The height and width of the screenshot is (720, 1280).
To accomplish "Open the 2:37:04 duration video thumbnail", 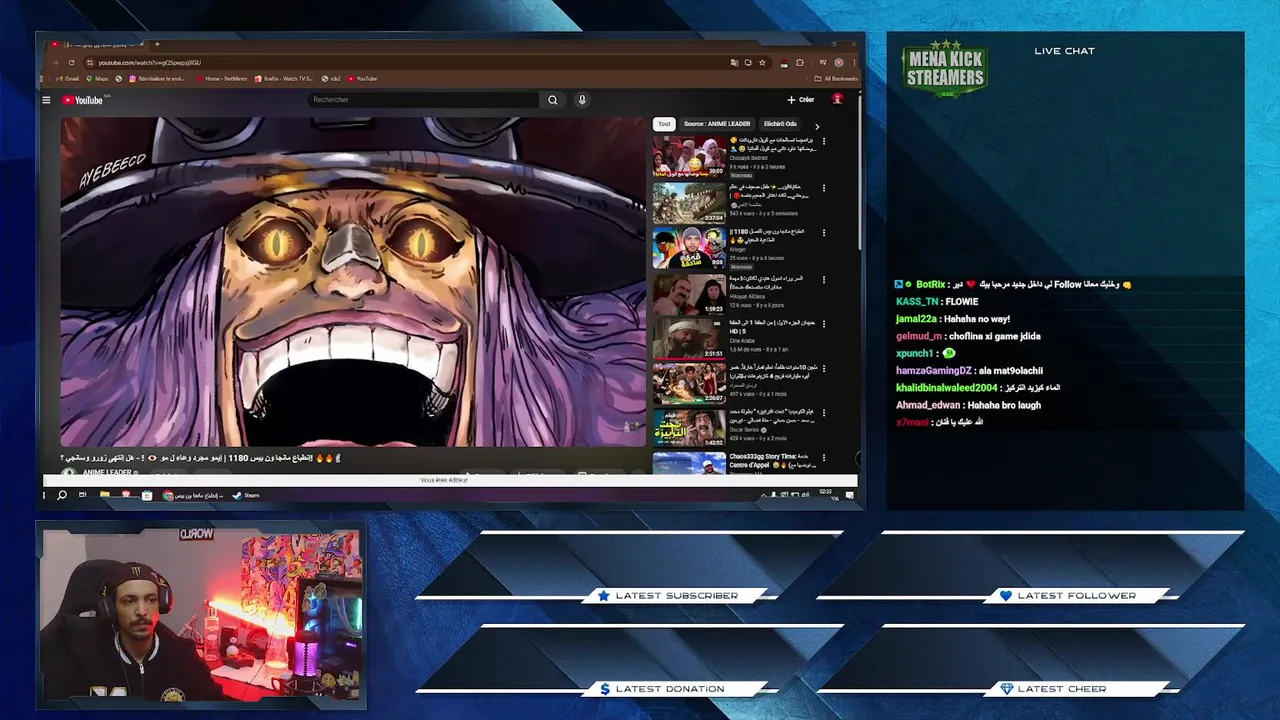I will coord(689,203).
